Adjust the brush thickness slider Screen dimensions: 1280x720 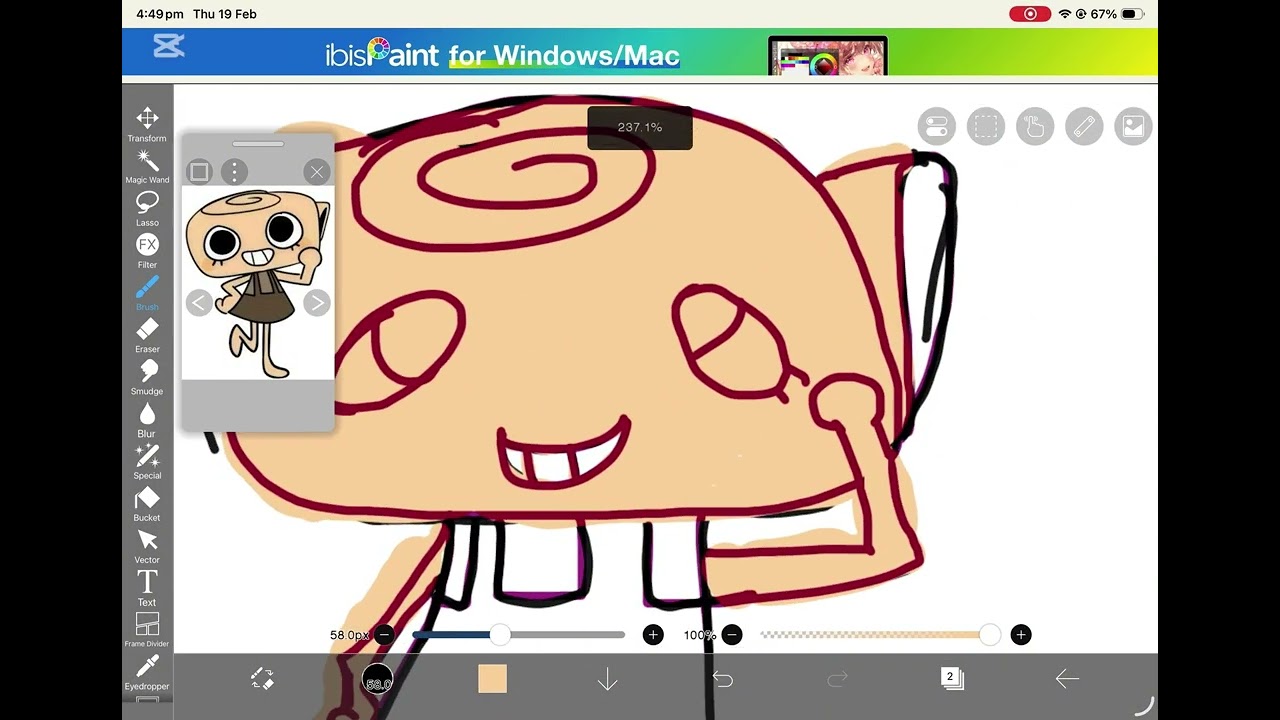[x=518, y=635]
